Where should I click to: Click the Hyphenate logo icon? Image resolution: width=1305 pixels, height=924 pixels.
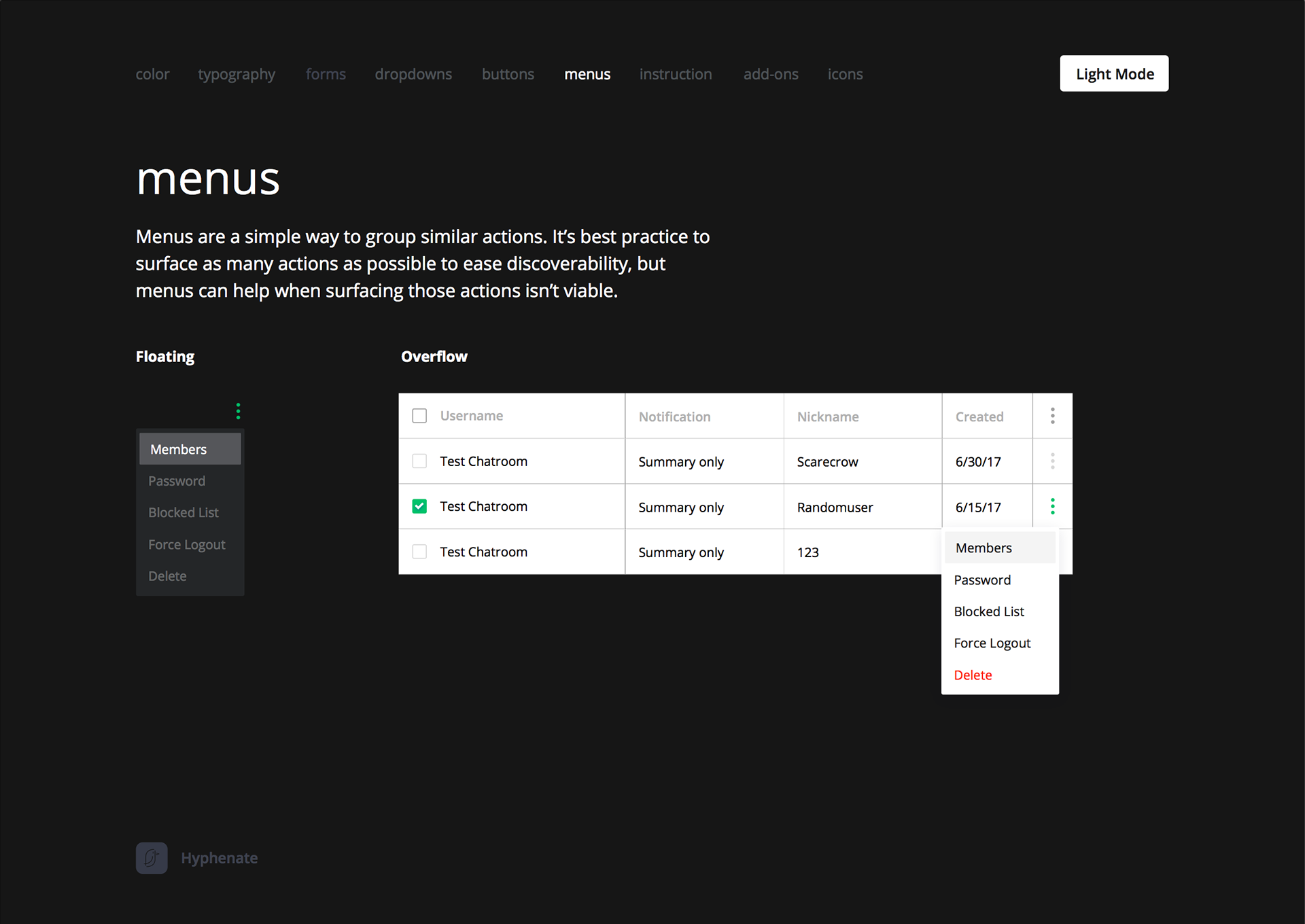pos(152,858)
